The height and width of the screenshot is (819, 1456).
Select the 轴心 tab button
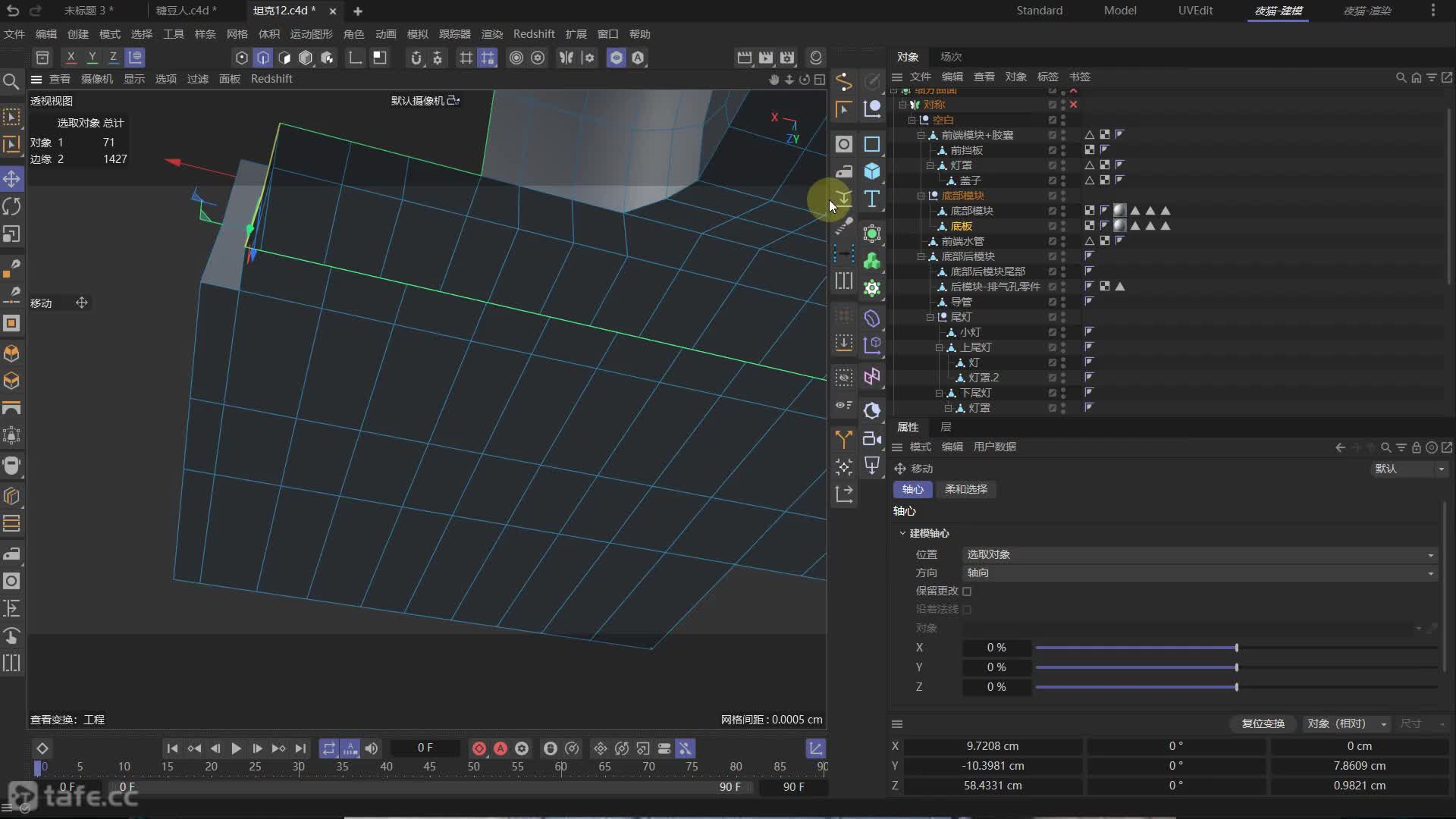pyautogui.click(x=912, y=489)
